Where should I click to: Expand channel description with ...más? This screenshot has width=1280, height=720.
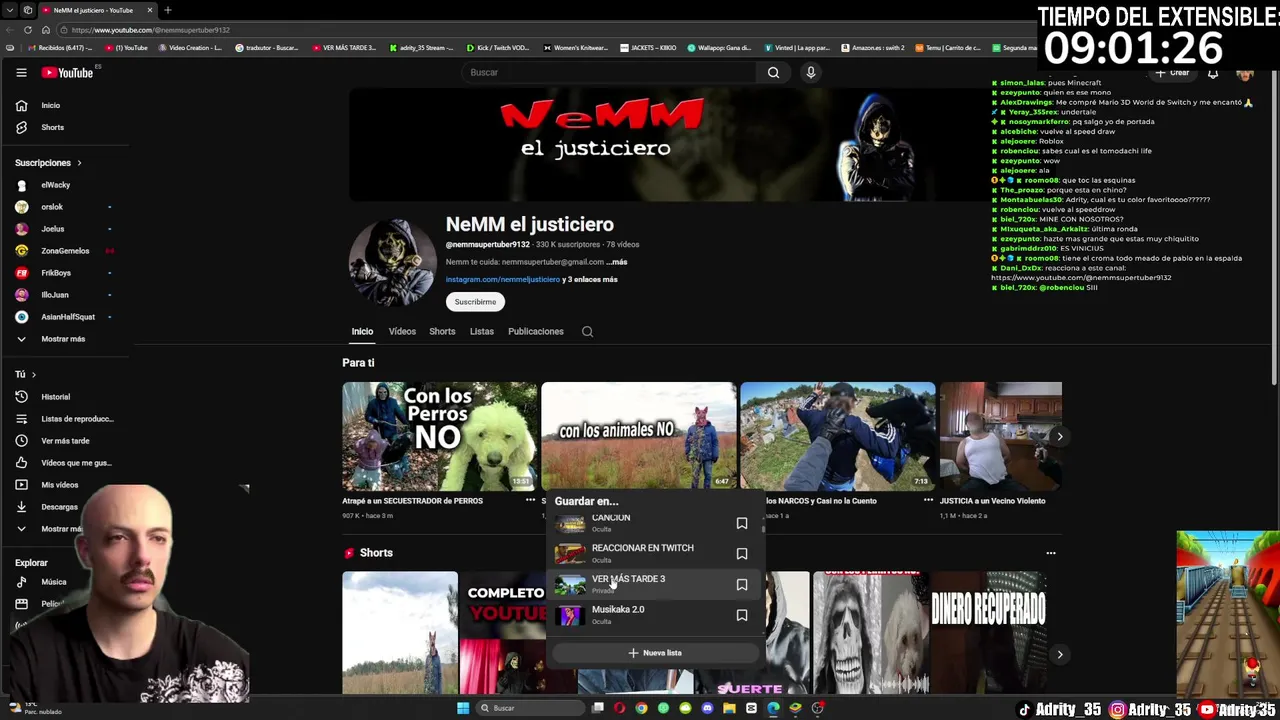pos(617,262)
